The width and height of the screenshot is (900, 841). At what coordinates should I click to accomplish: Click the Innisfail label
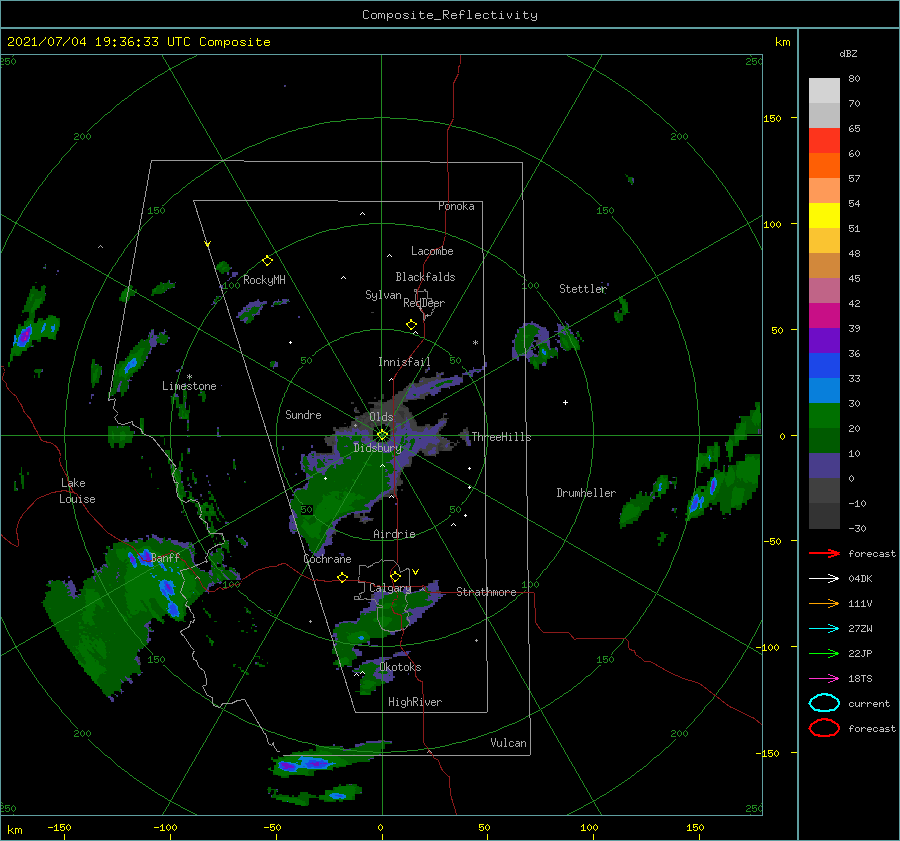[x=404, y=362]
